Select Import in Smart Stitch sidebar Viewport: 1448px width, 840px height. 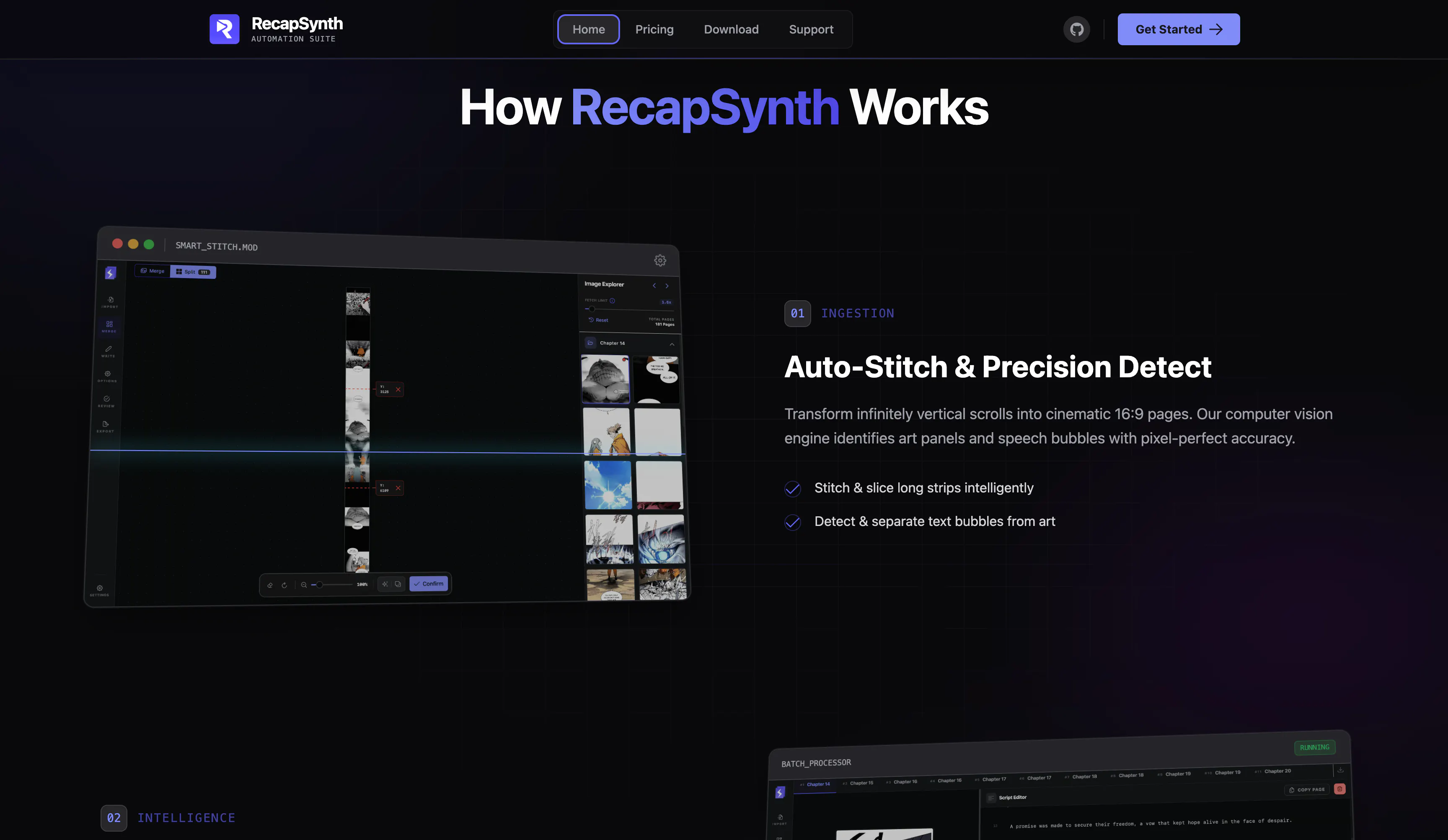(110, 302)
